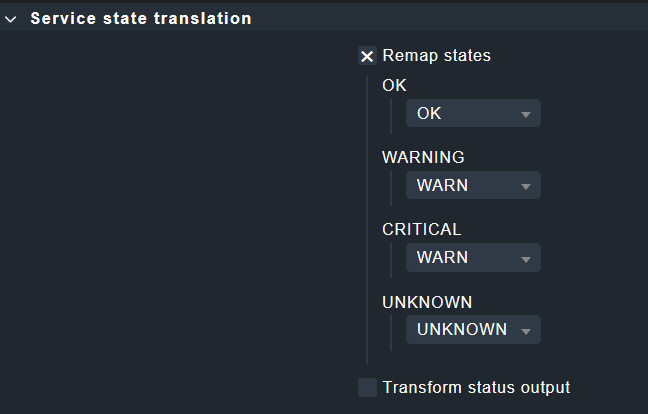Screen dimensions: 648x414
Task: Click the Service state translation header title
Action: 141,19
